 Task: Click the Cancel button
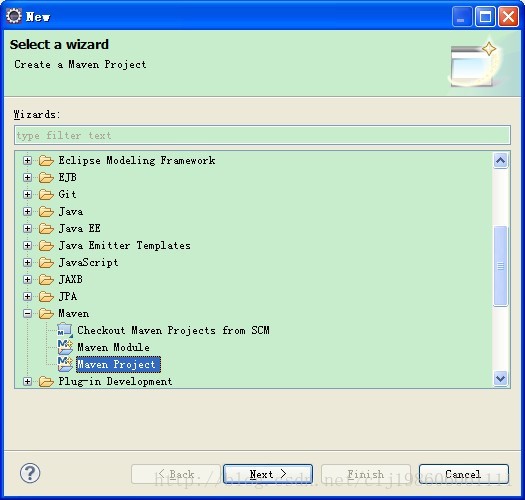pyautogui.click(x=464, y=474)
